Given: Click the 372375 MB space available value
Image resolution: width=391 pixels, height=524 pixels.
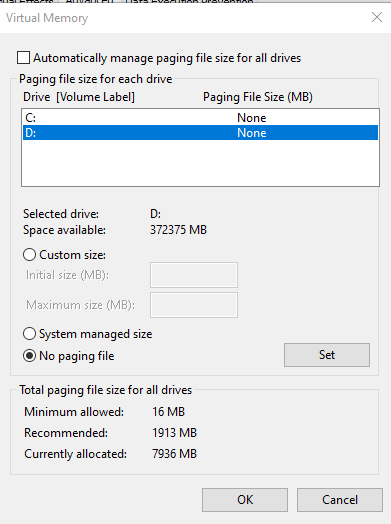Looking at the screenshot, I should pos(178,230).
